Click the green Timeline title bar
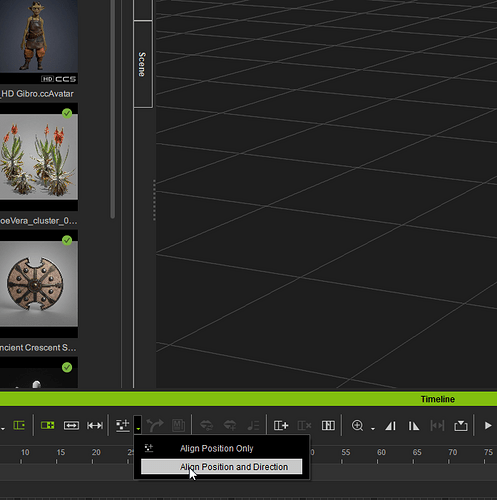 (248, 399)
